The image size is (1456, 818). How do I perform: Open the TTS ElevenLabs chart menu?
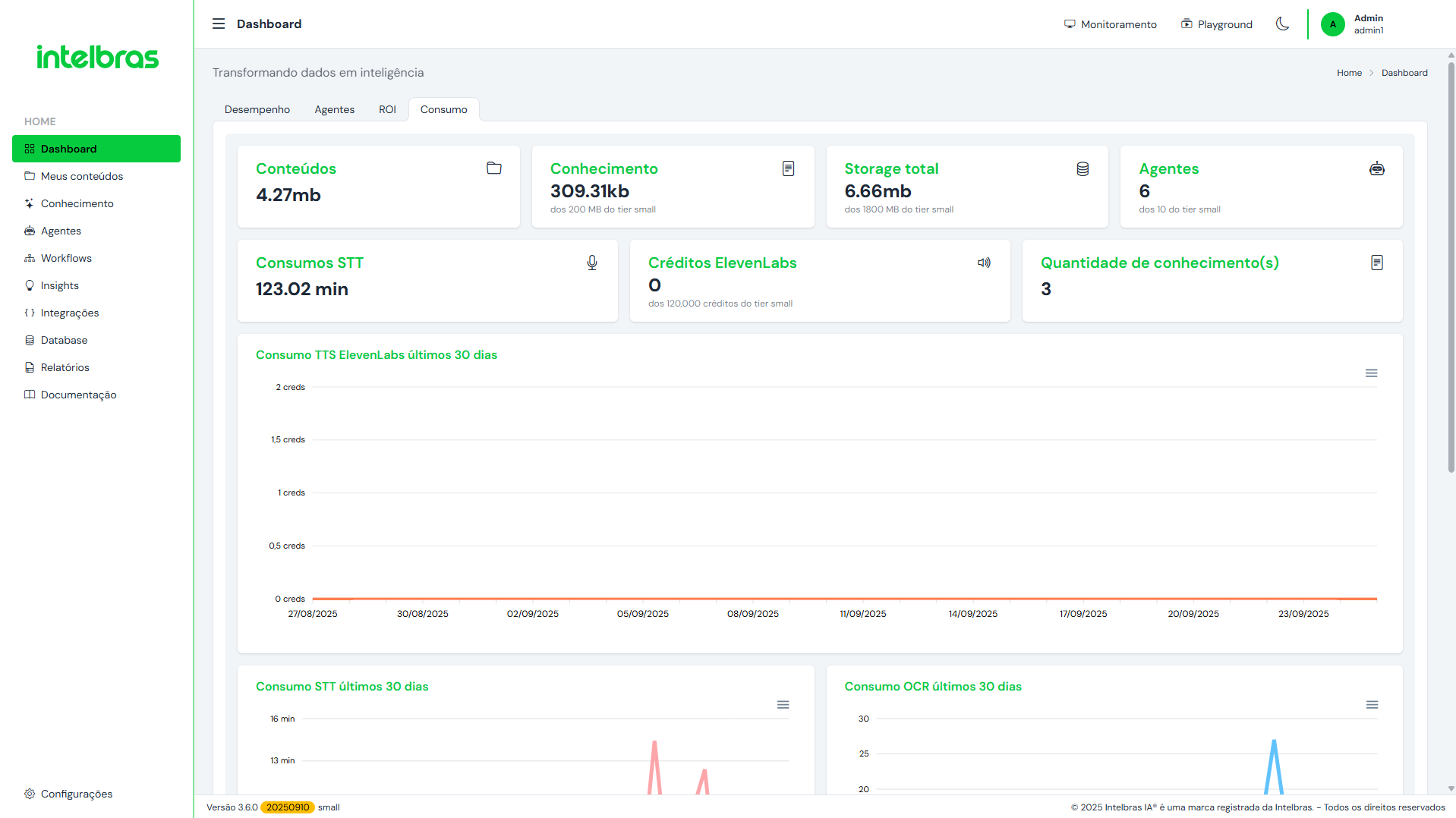1371,373
